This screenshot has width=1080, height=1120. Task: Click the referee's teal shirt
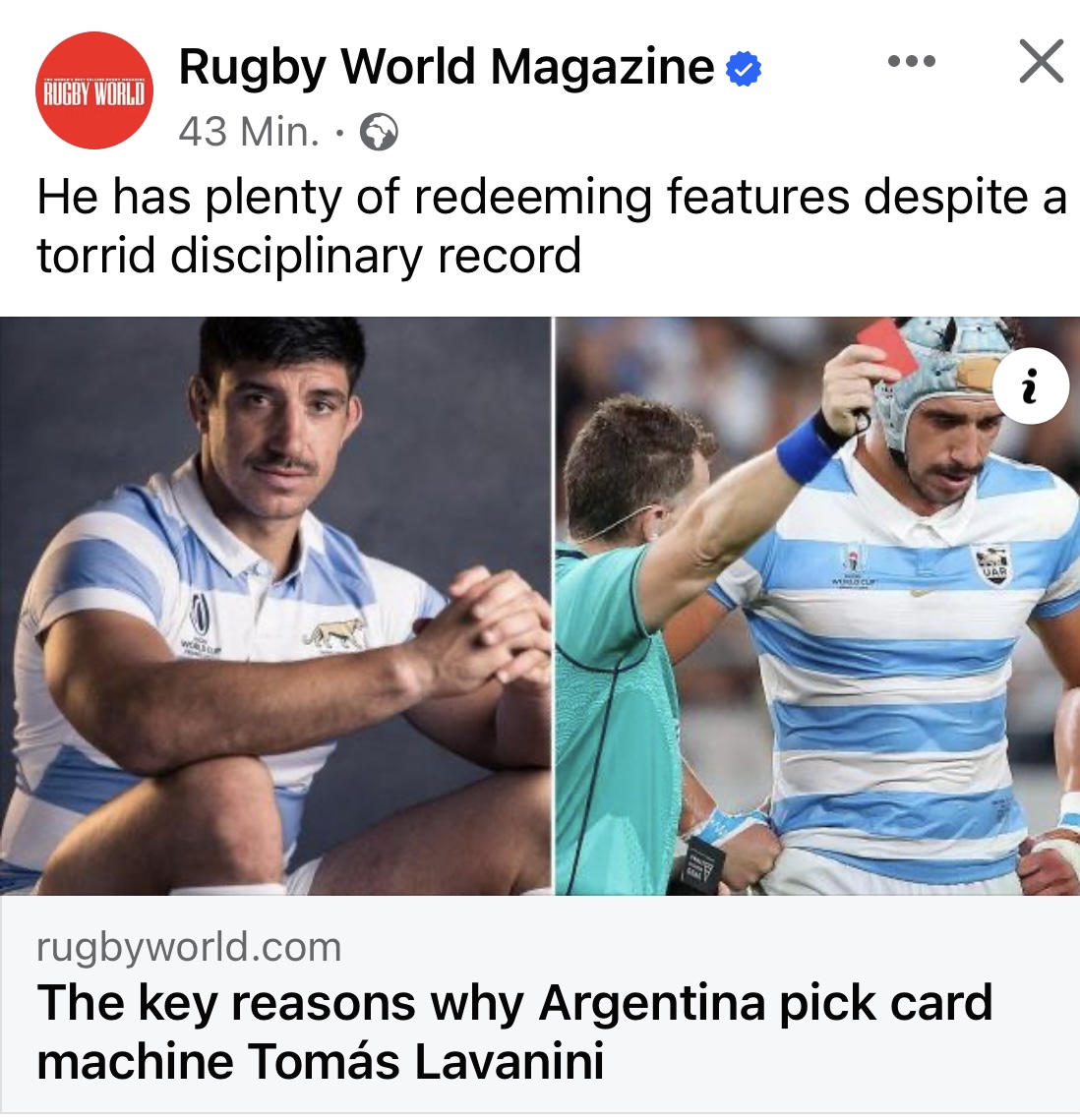pos(615,714)
